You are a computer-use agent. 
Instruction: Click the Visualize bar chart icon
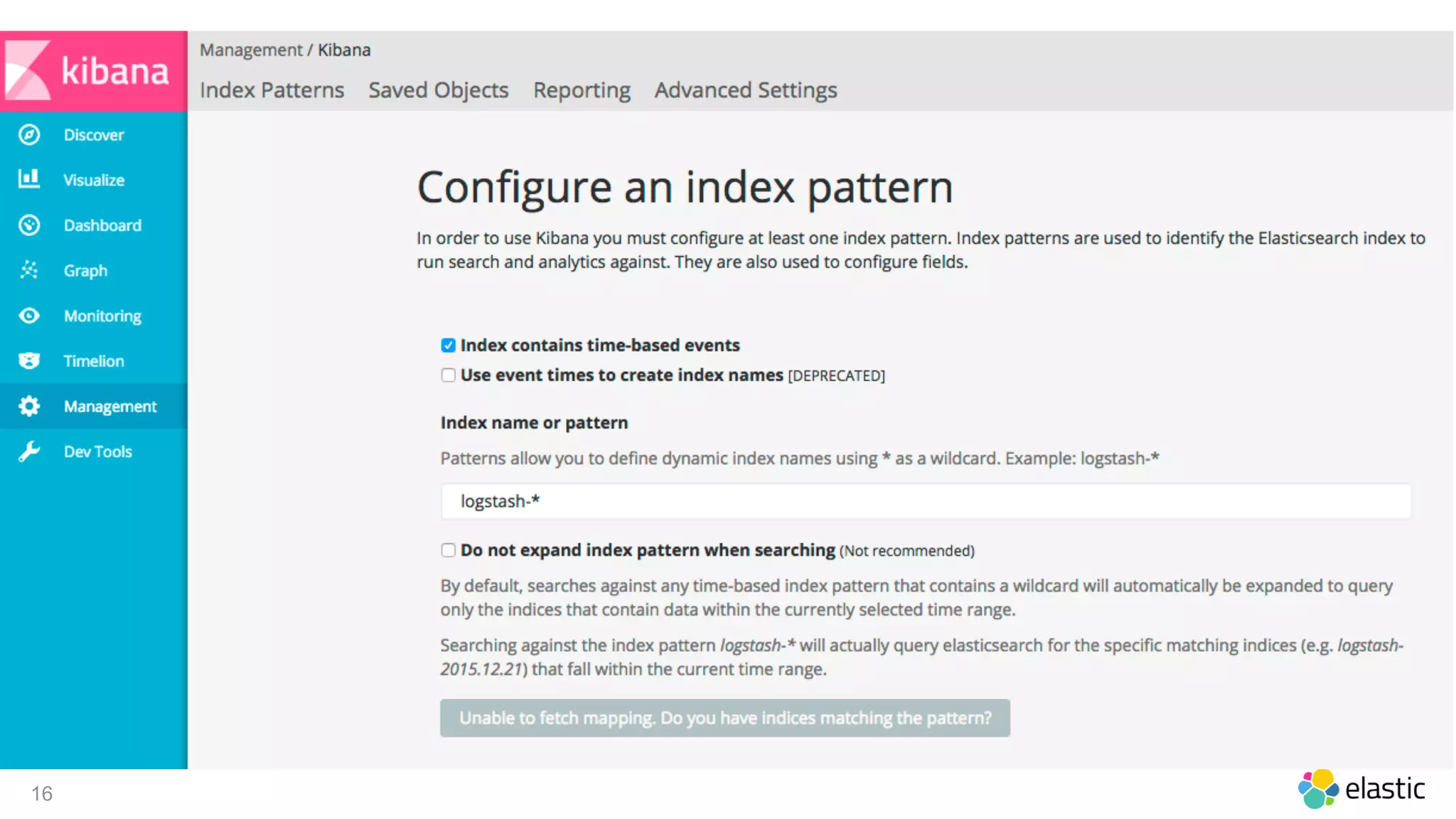29,178
